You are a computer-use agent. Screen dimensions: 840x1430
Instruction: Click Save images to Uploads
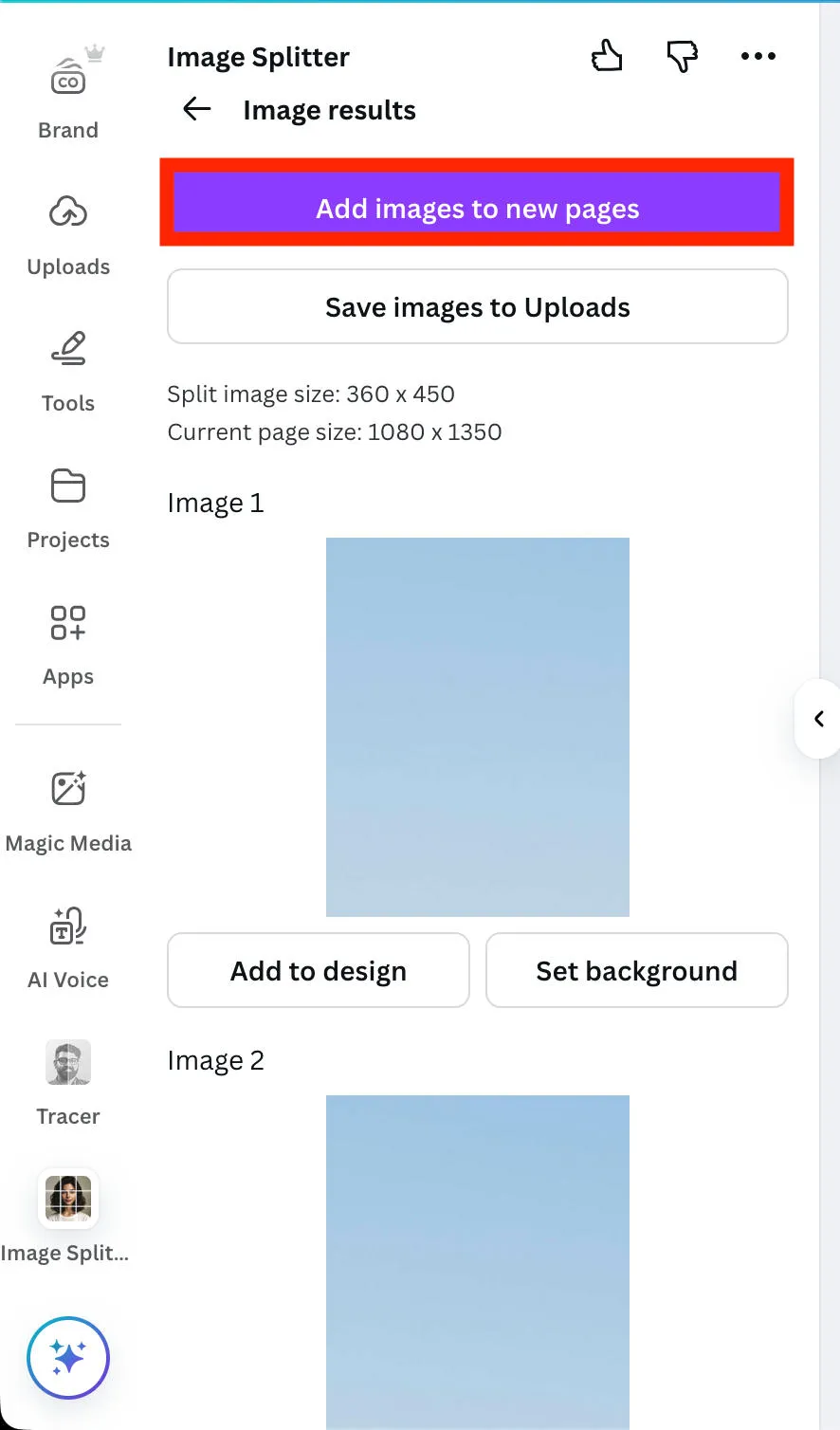click(x=477, y=307)
